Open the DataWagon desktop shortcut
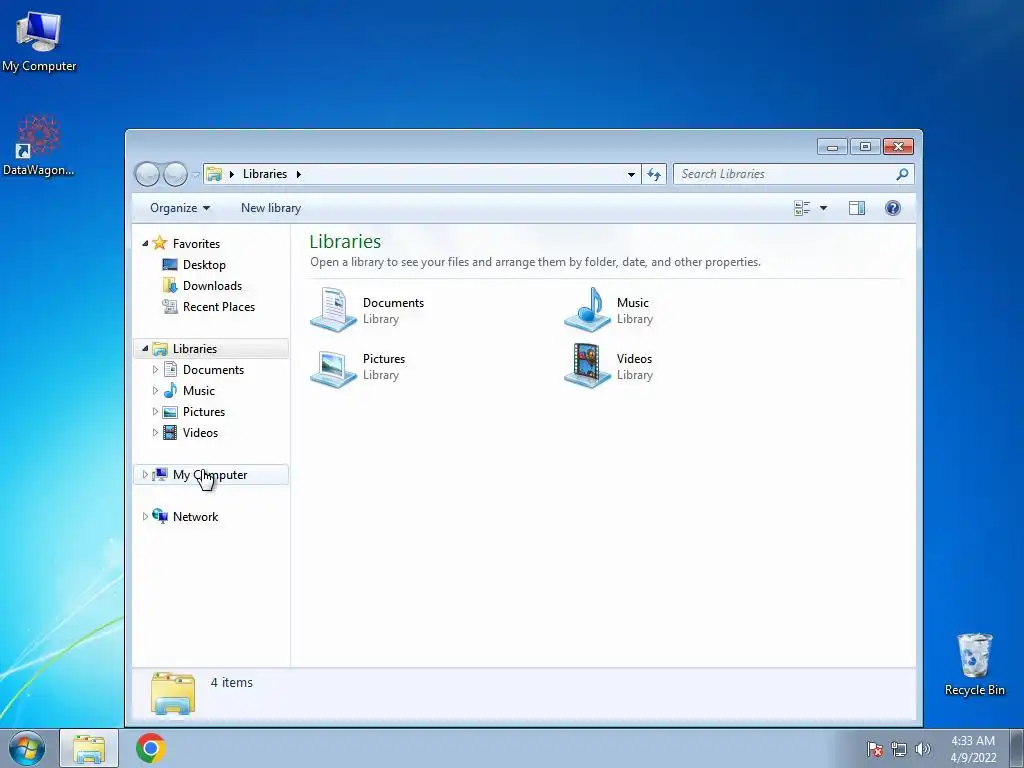Viewport: 1024px width, 768px height. point(39,146)
